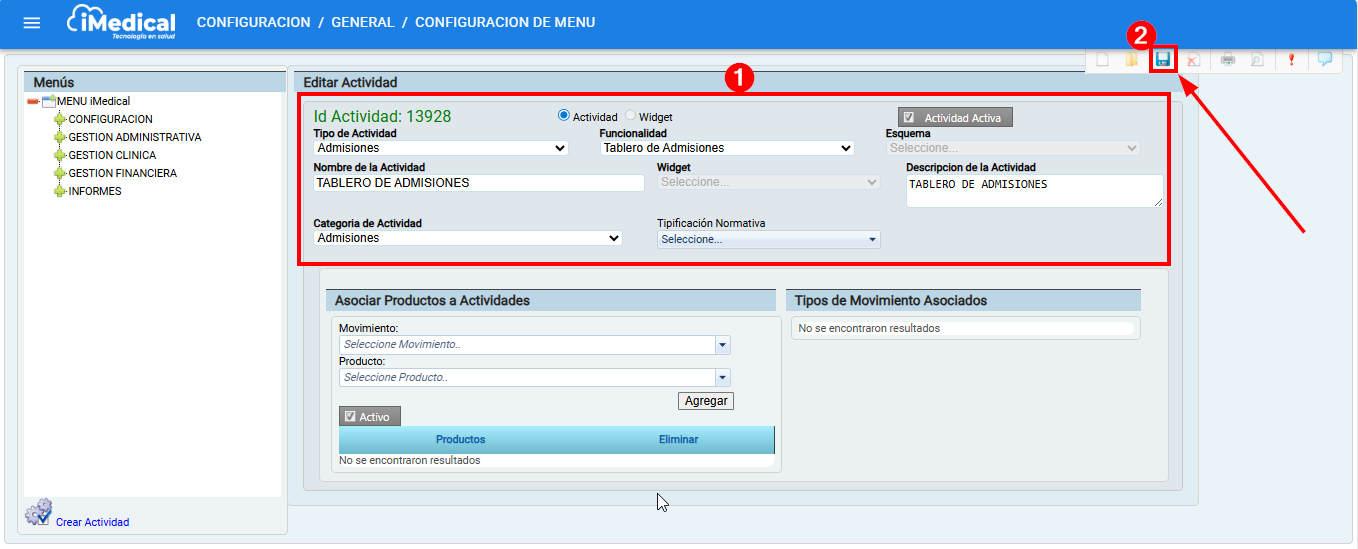Toggle the Actividad Activa checkbox
The height and width of the screenshot is (549, 1358).
click(909, 118)
